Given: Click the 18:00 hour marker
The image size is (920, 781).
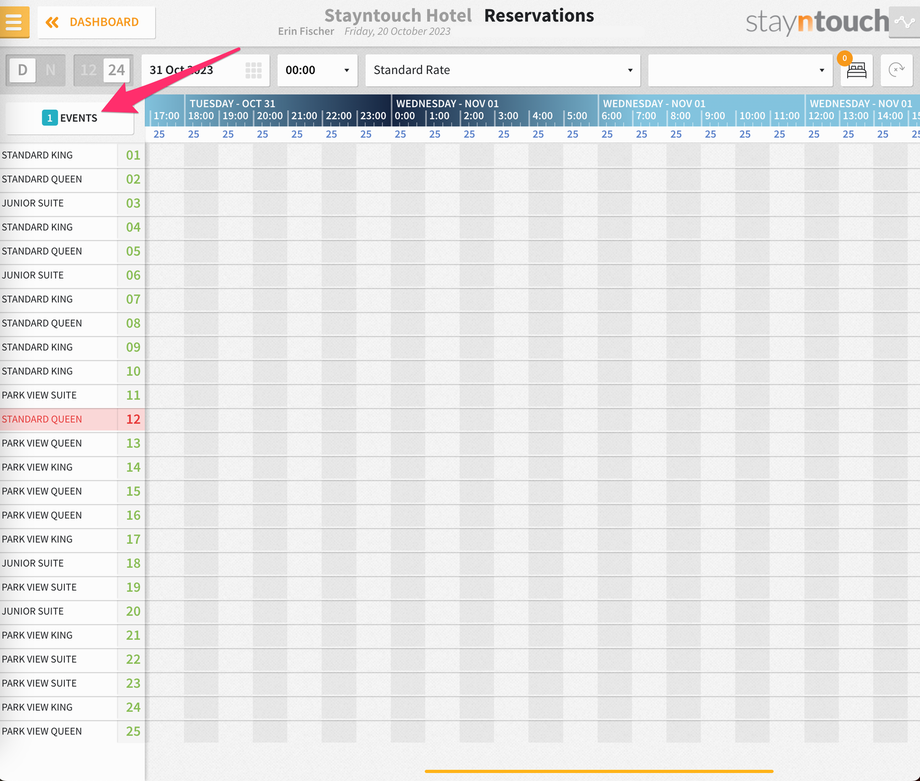Looking at the screenshot, I should 201,117.
